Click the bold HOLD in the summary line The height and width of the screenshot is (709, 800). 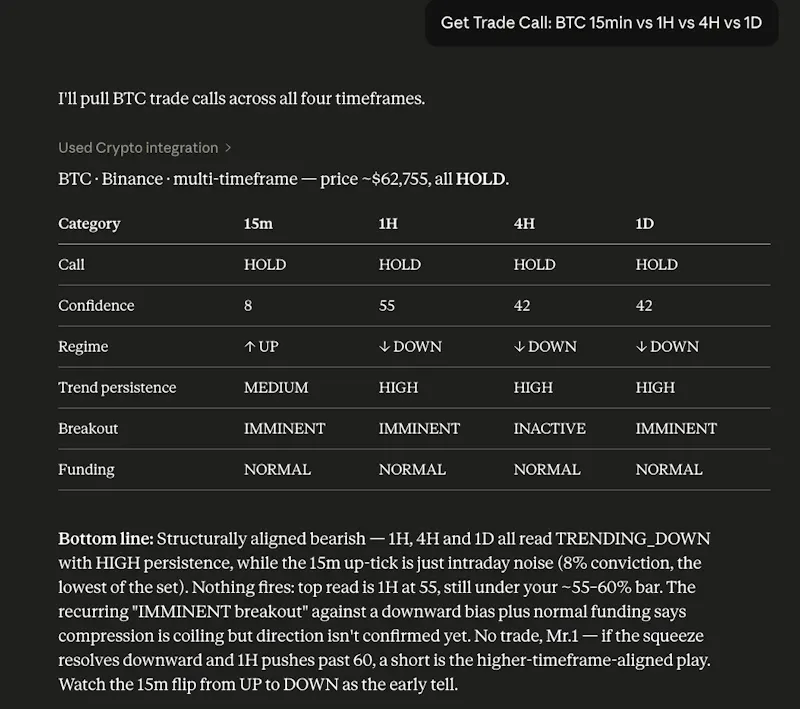[x=481, y=179]
